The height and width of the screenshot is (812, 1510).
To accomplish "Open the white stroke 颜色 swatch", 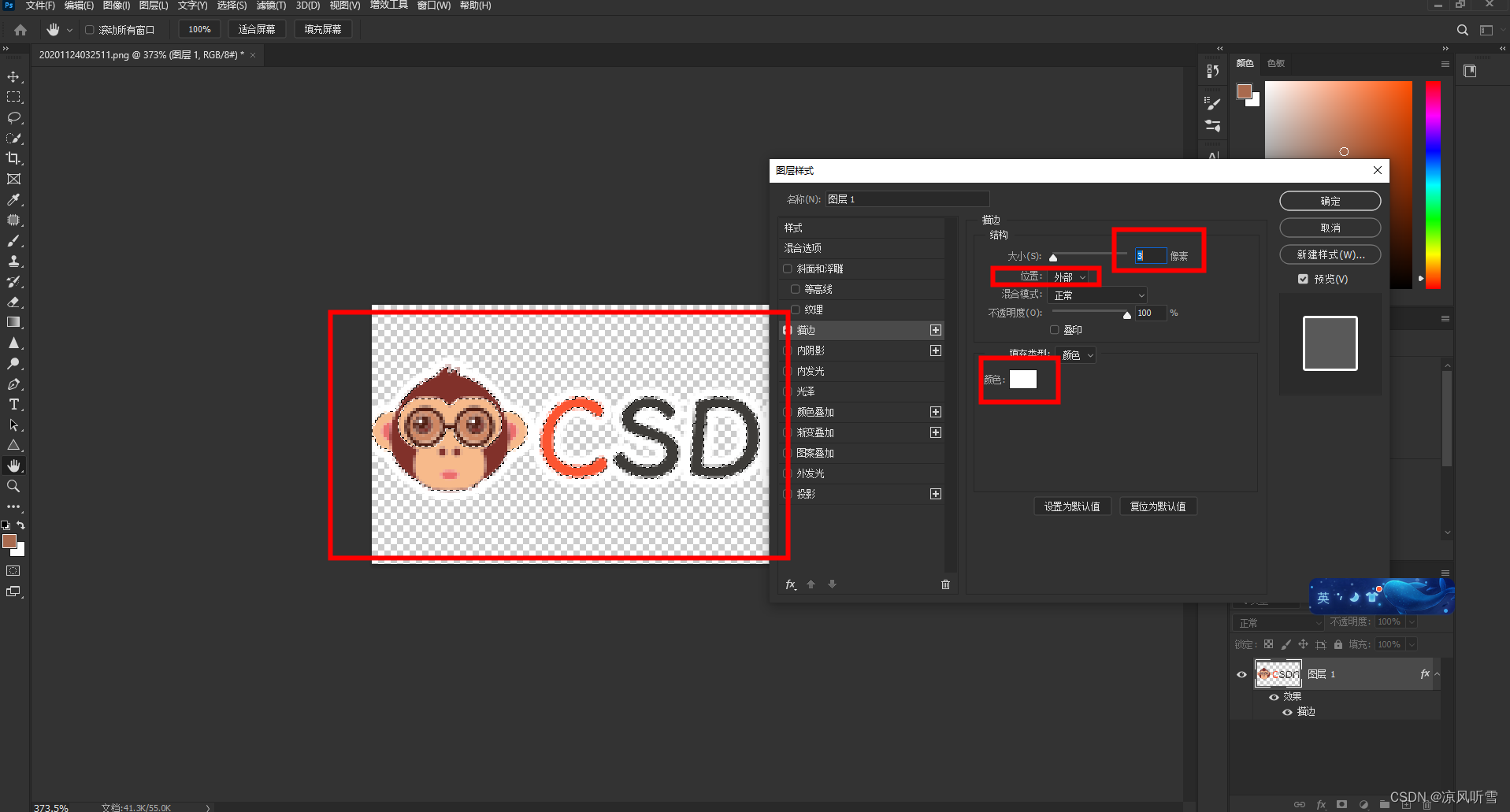I will (x=1023, y=380).
